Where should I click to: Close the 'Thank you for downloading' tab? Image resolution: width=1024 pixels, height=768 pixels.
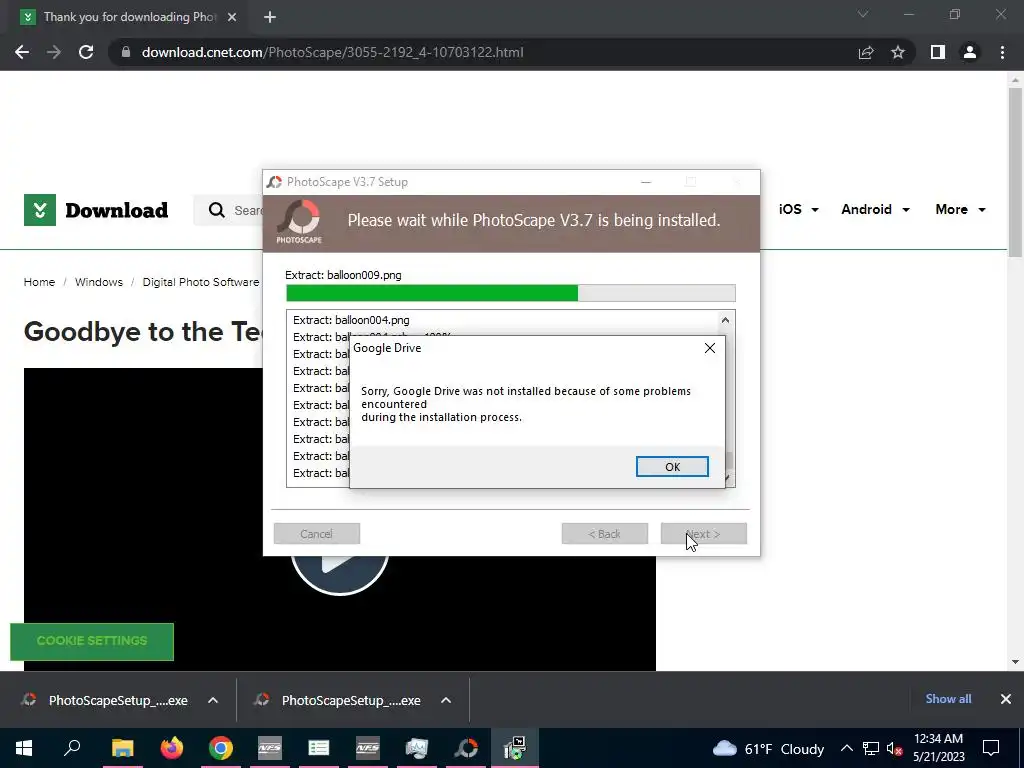click(x=232, y=17)
